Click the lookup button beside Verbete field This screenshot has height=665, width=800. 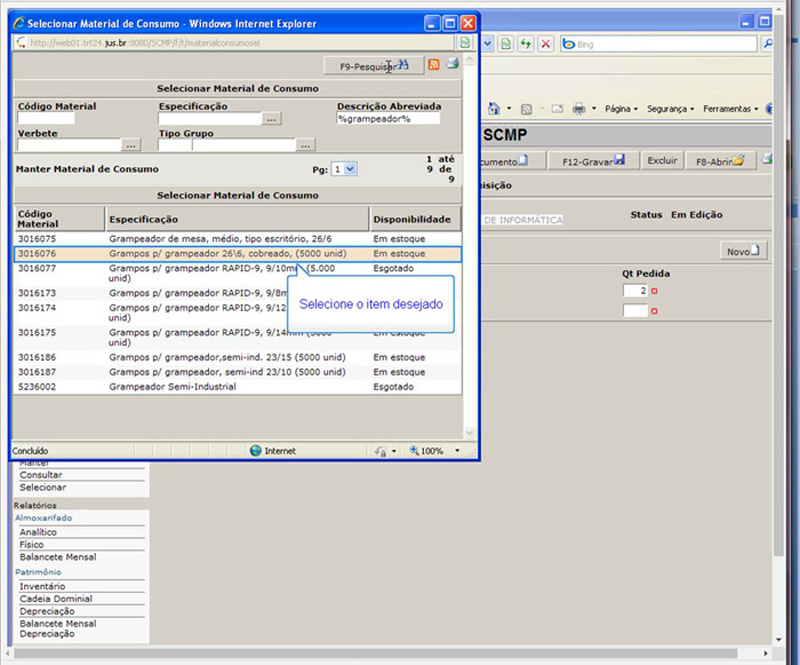point(131,145)
